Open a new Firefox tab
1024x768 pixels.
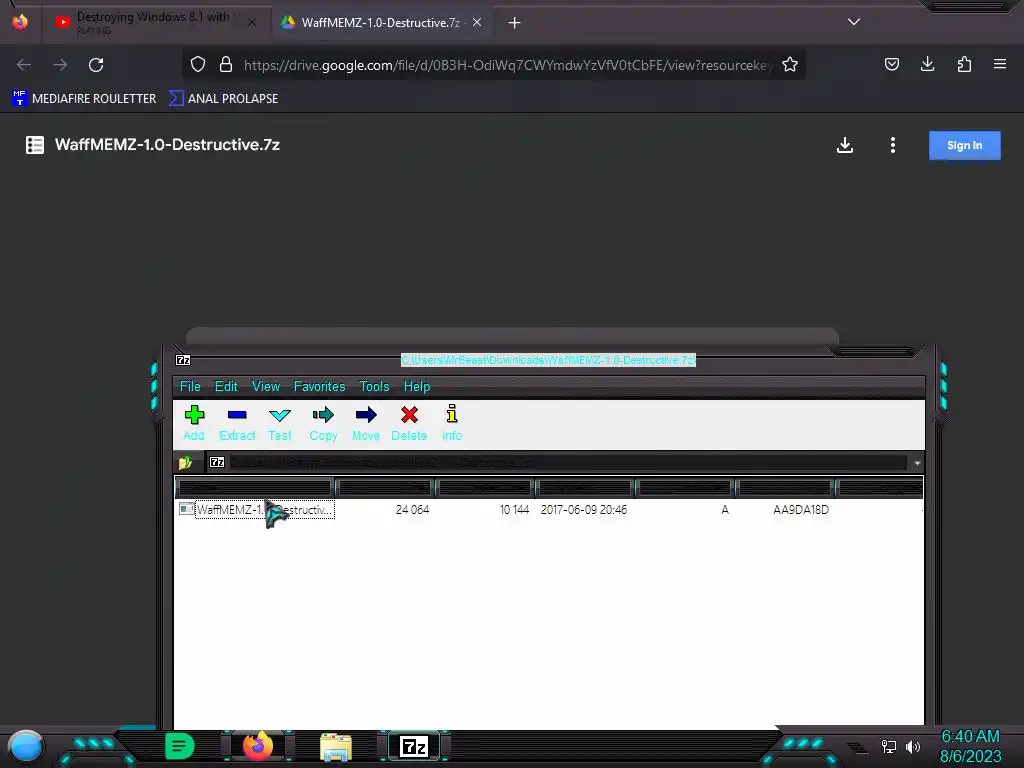click(514, 23)
